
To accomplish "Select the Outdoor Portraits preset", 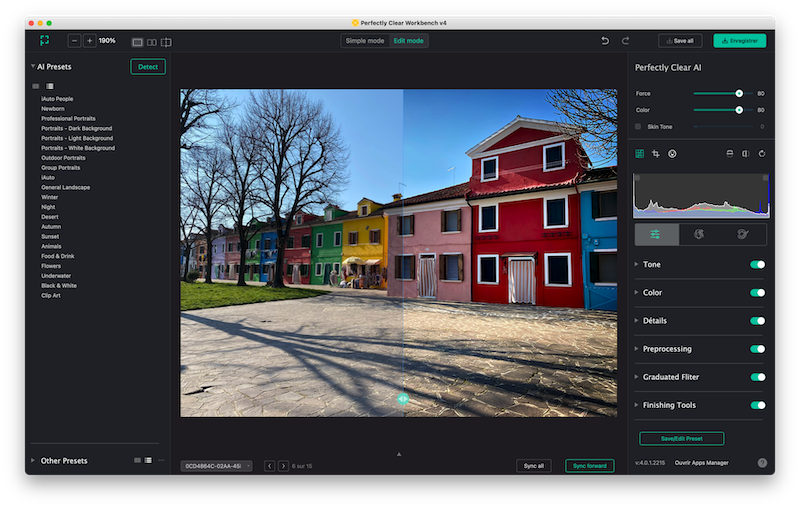I will (63, 158).
